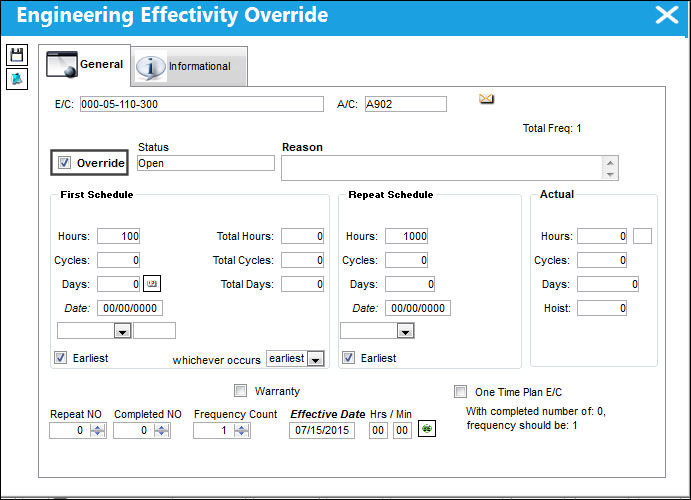This screenshot has width=691, height=500.
Task: Click Repeat Schedule Cycles field
Action: (406, 260)
